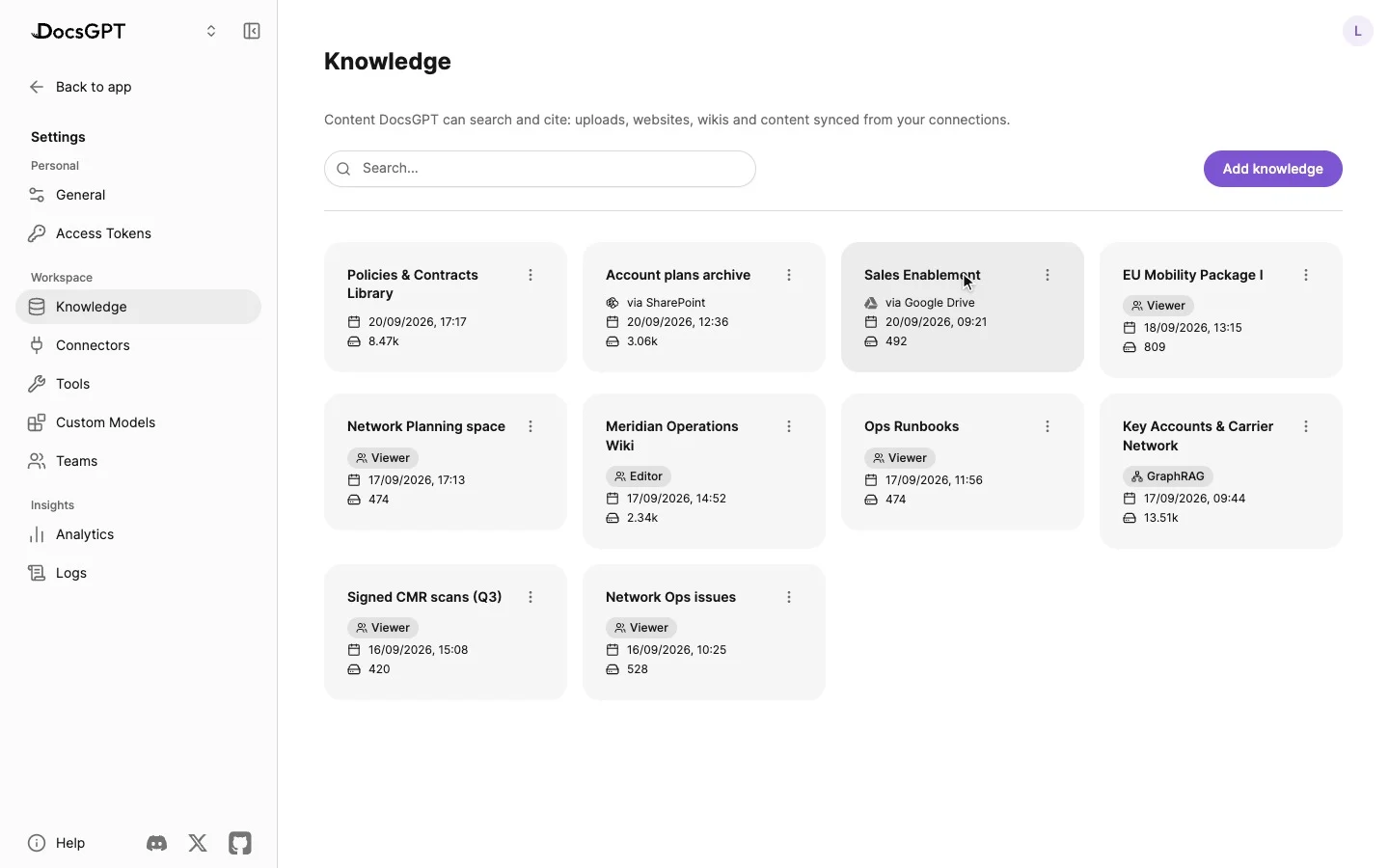
Task: Click calendar icon beside 16/09/2026, 10:25
Action: [x=613, y=650]
